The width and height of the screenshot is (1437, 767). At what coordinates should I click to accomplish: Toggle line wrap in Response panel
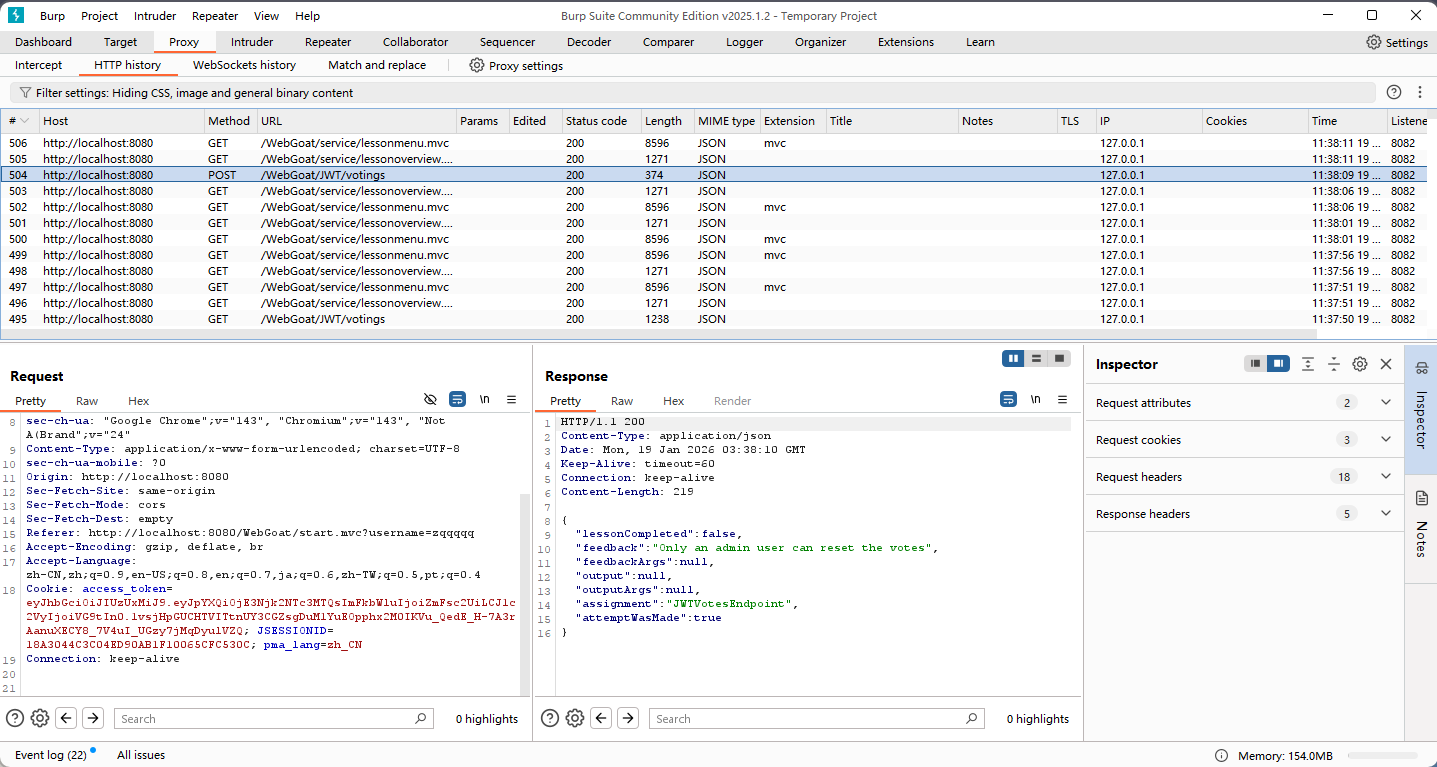[1008, 399]
